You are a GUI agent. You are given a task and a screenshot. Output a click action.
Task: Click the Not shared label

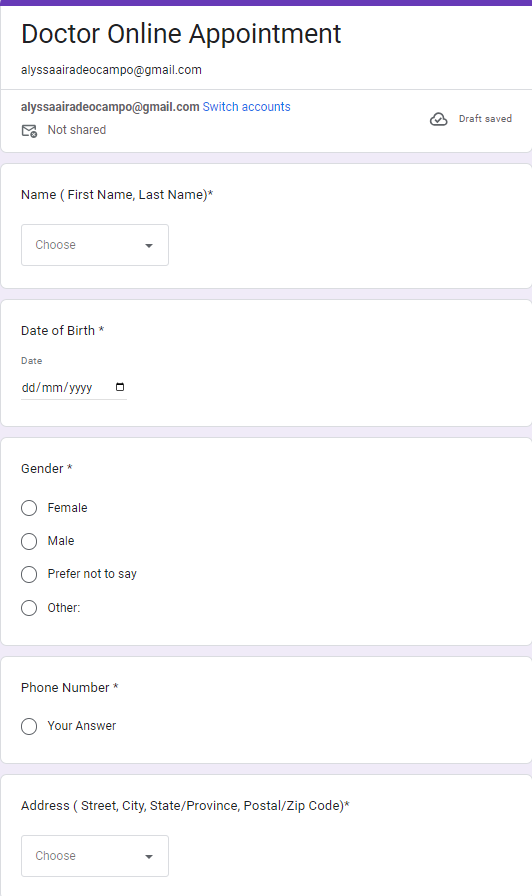coord(77,130)
